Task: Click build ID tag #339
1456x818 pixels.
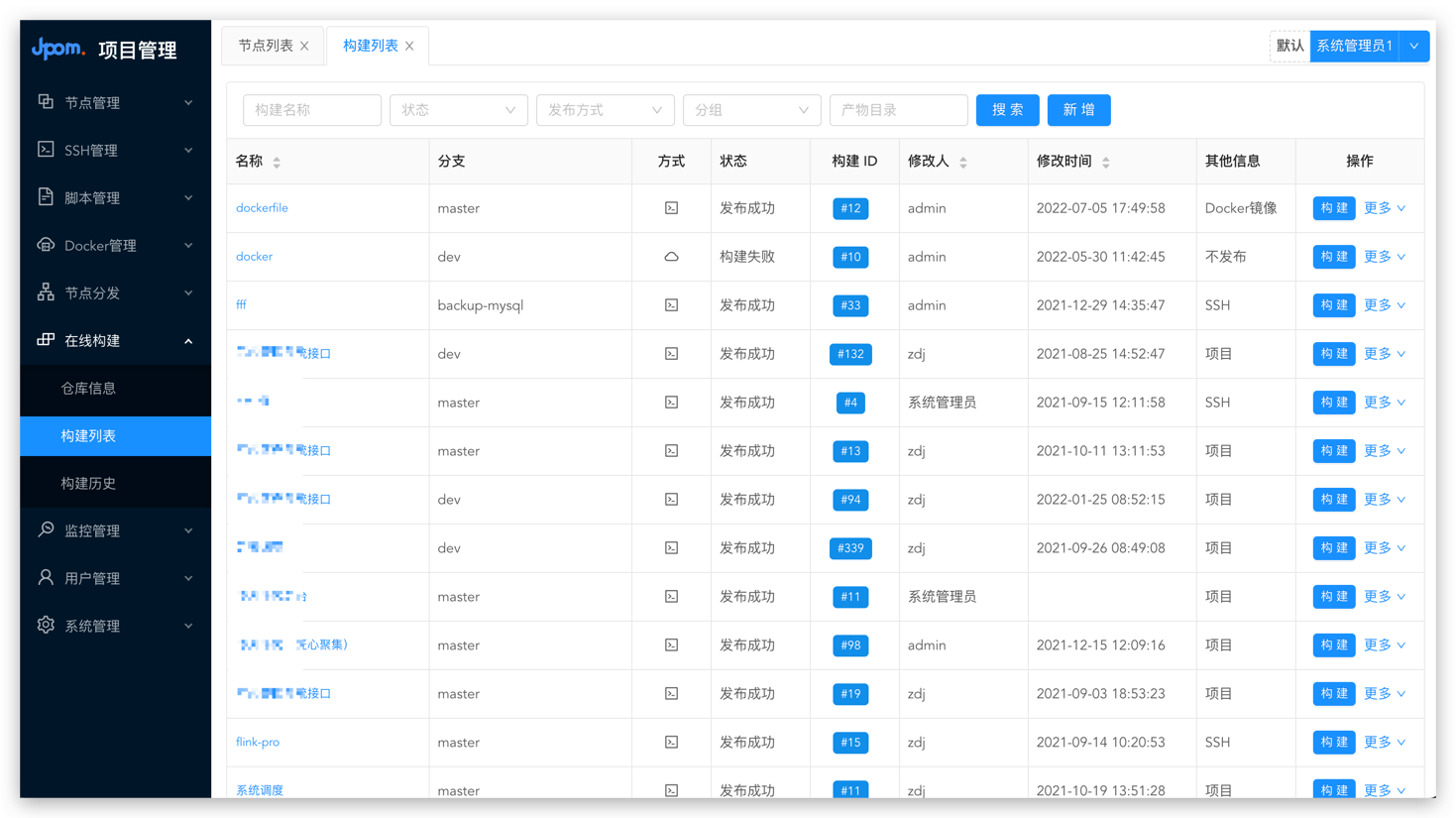Action: click(x=850, y=548)
